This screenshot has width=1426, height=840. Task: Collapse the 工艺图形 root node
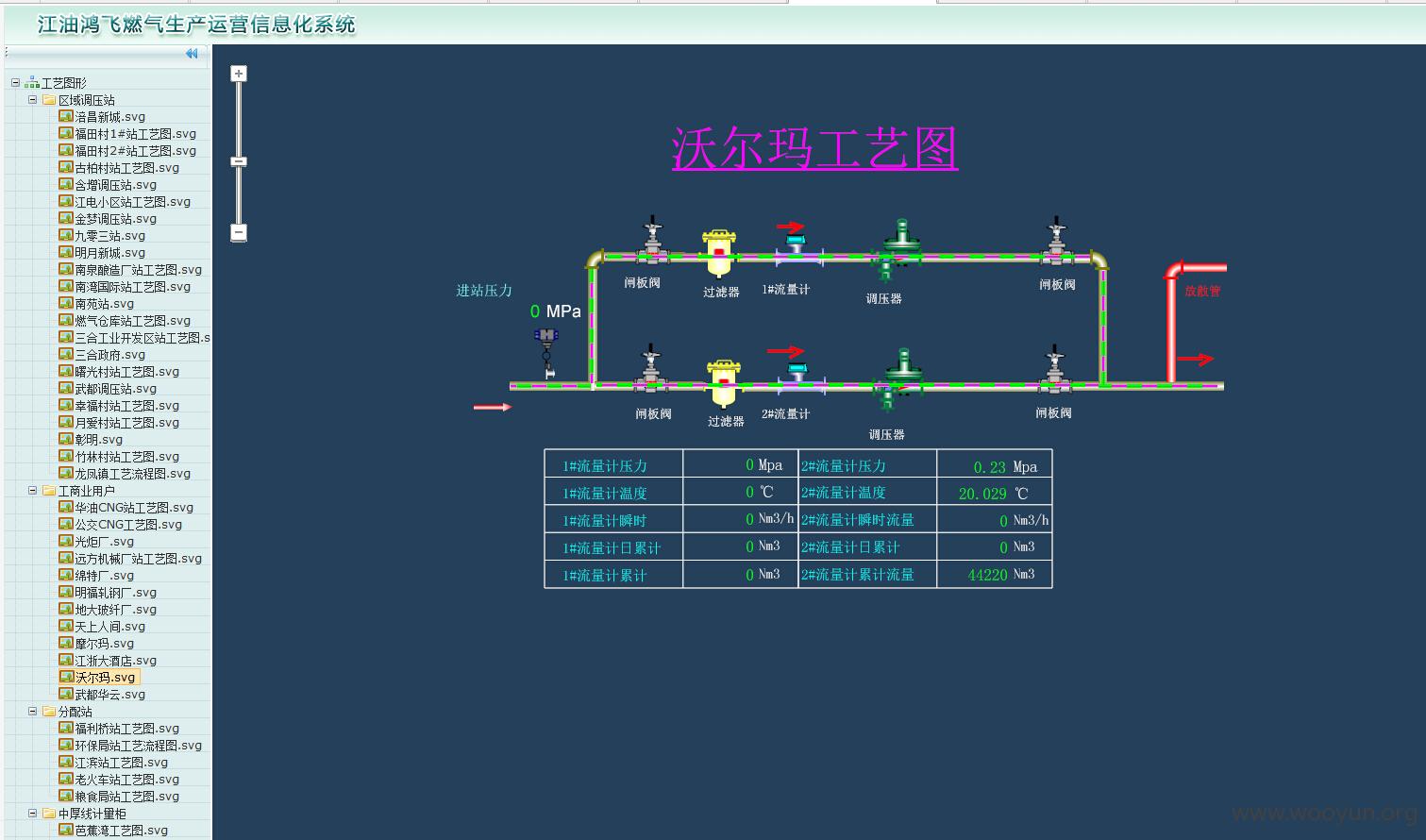tap(15, 83)
